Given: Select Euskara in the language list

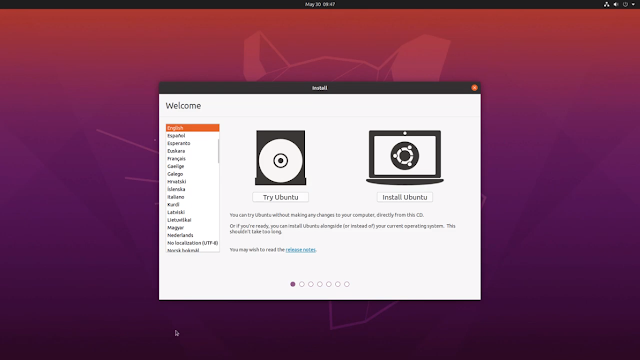Looking at the screenshot, I should [192, 151].
